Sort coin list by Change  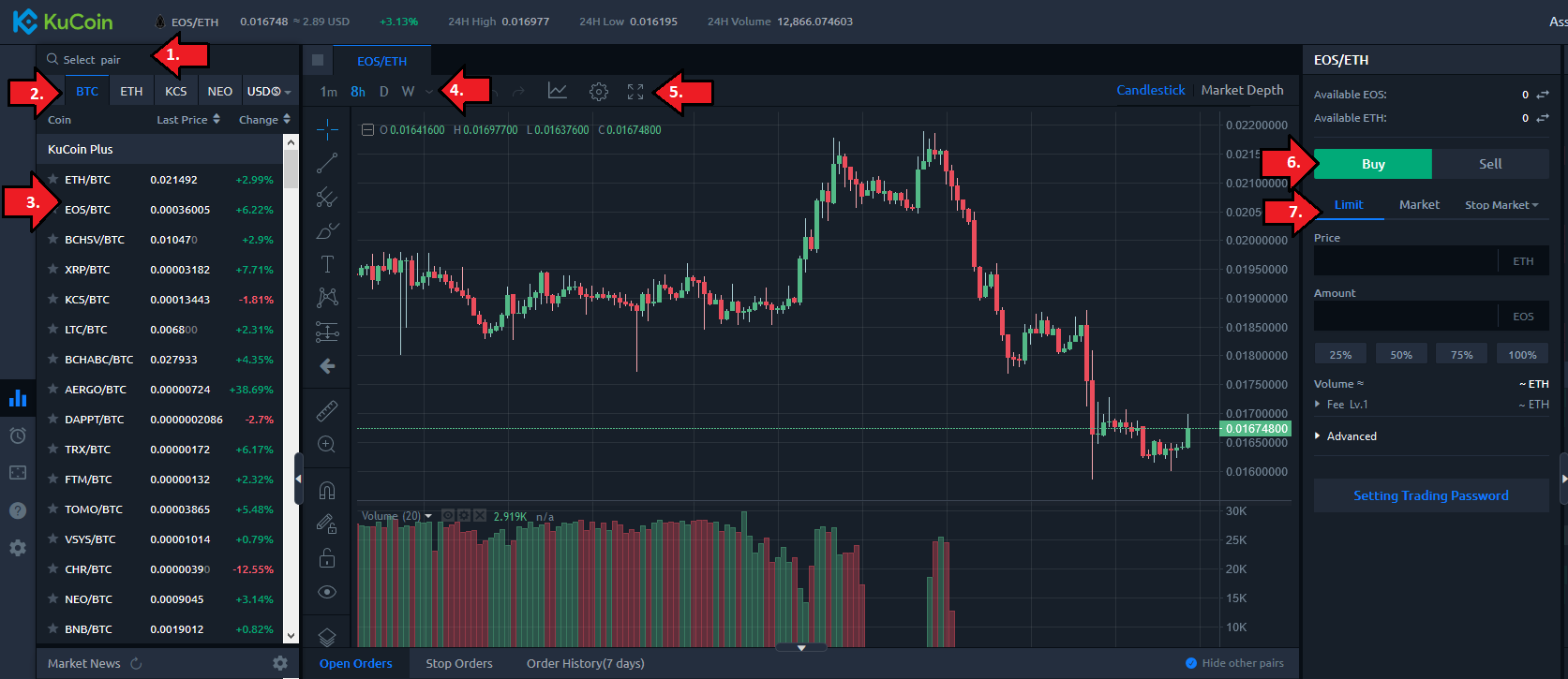tap(265, 119)
